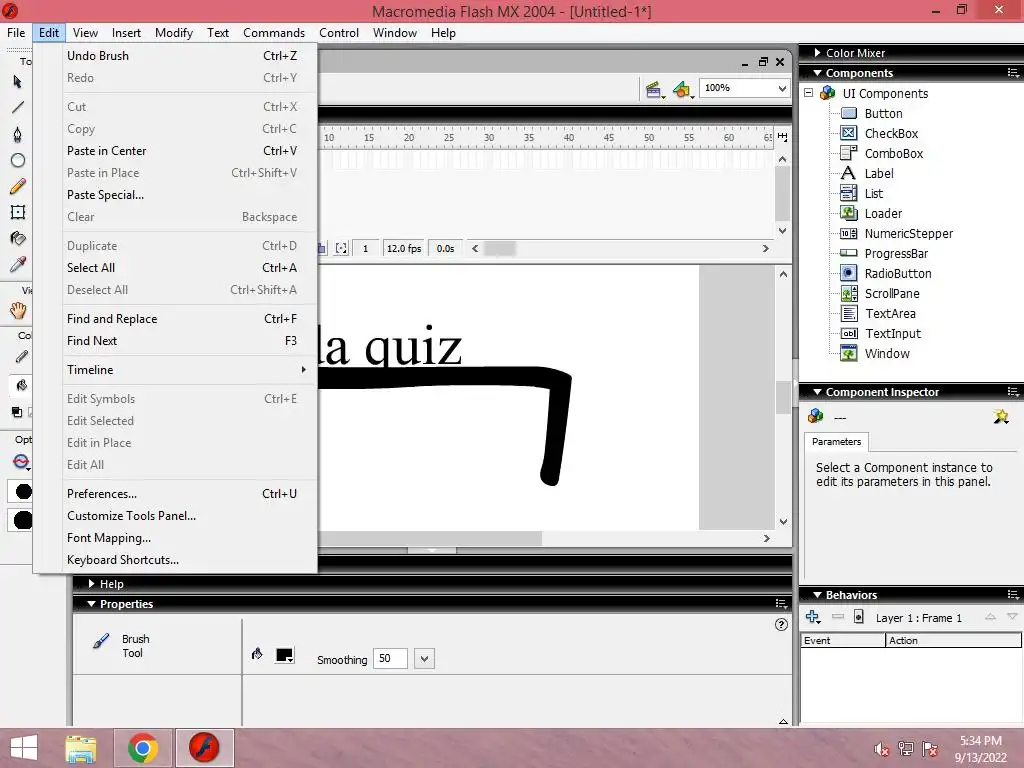This screenshot has height=768, width=1024.
Task: Open File Explorer from taskbar
Action: [x=81, y=748]
